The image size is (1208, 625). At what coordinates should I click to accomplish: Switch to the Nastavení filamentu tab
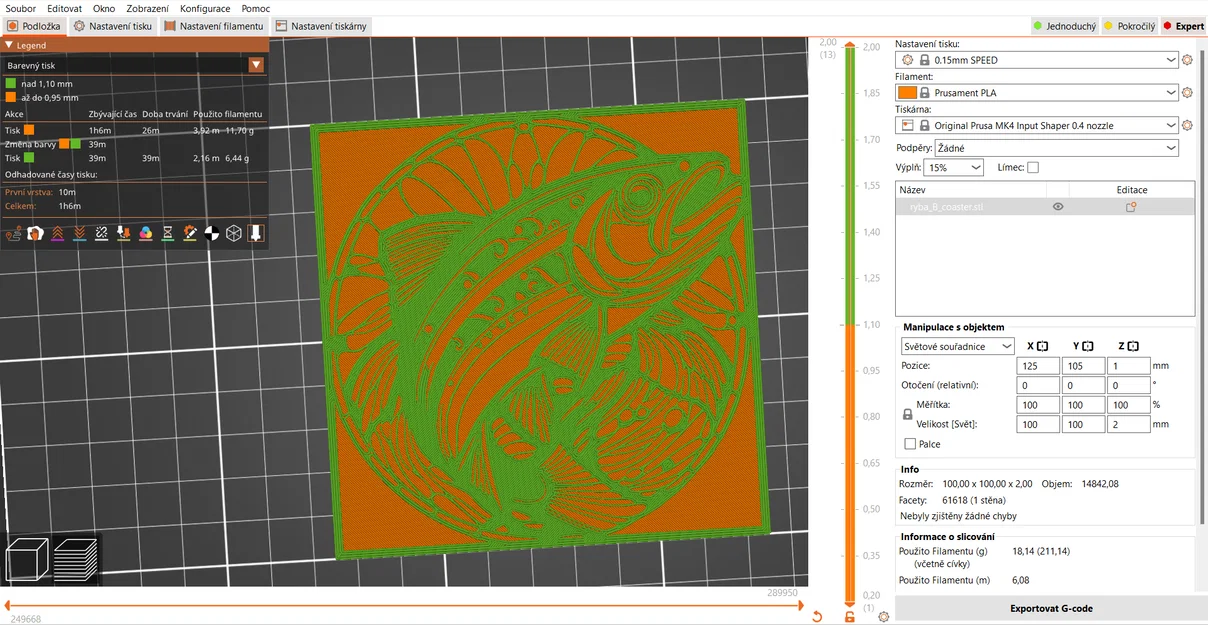213,26
